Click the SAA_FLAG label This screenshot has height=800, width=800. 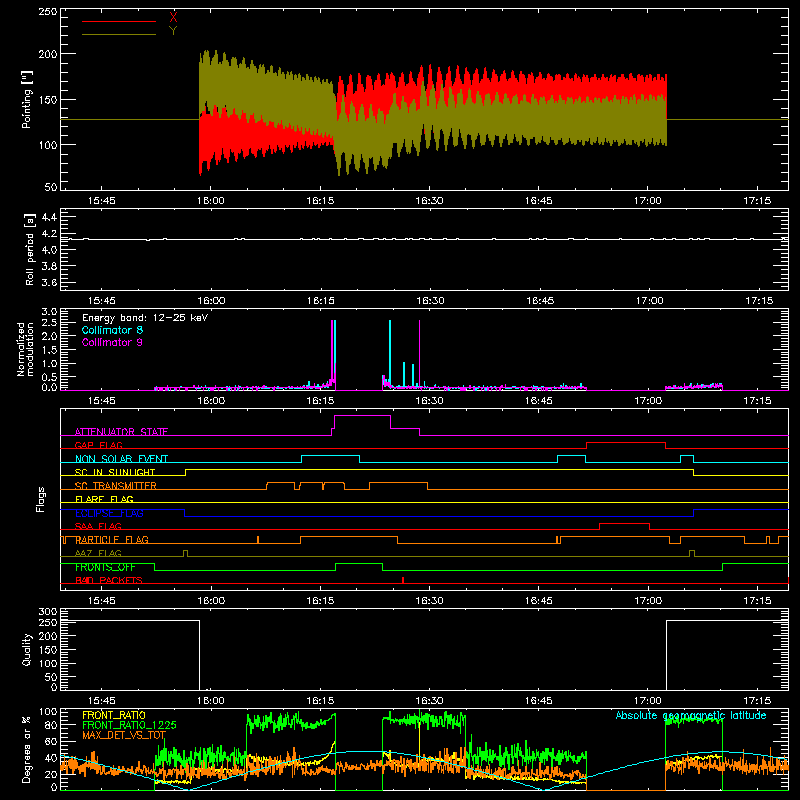(98, 526)
